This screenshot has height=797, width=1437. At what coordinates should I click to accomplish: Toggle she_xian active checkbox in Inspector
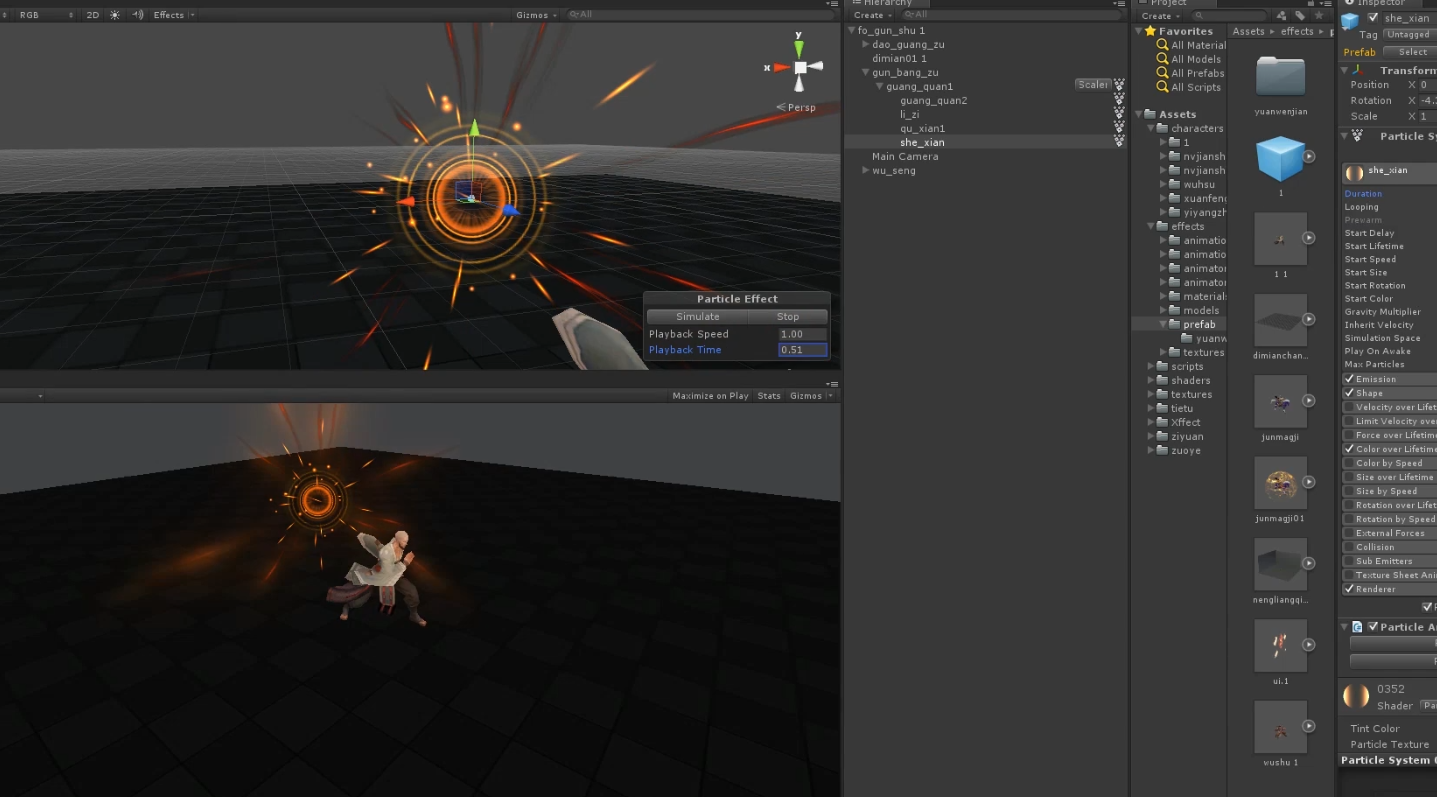click(1373, 18)
